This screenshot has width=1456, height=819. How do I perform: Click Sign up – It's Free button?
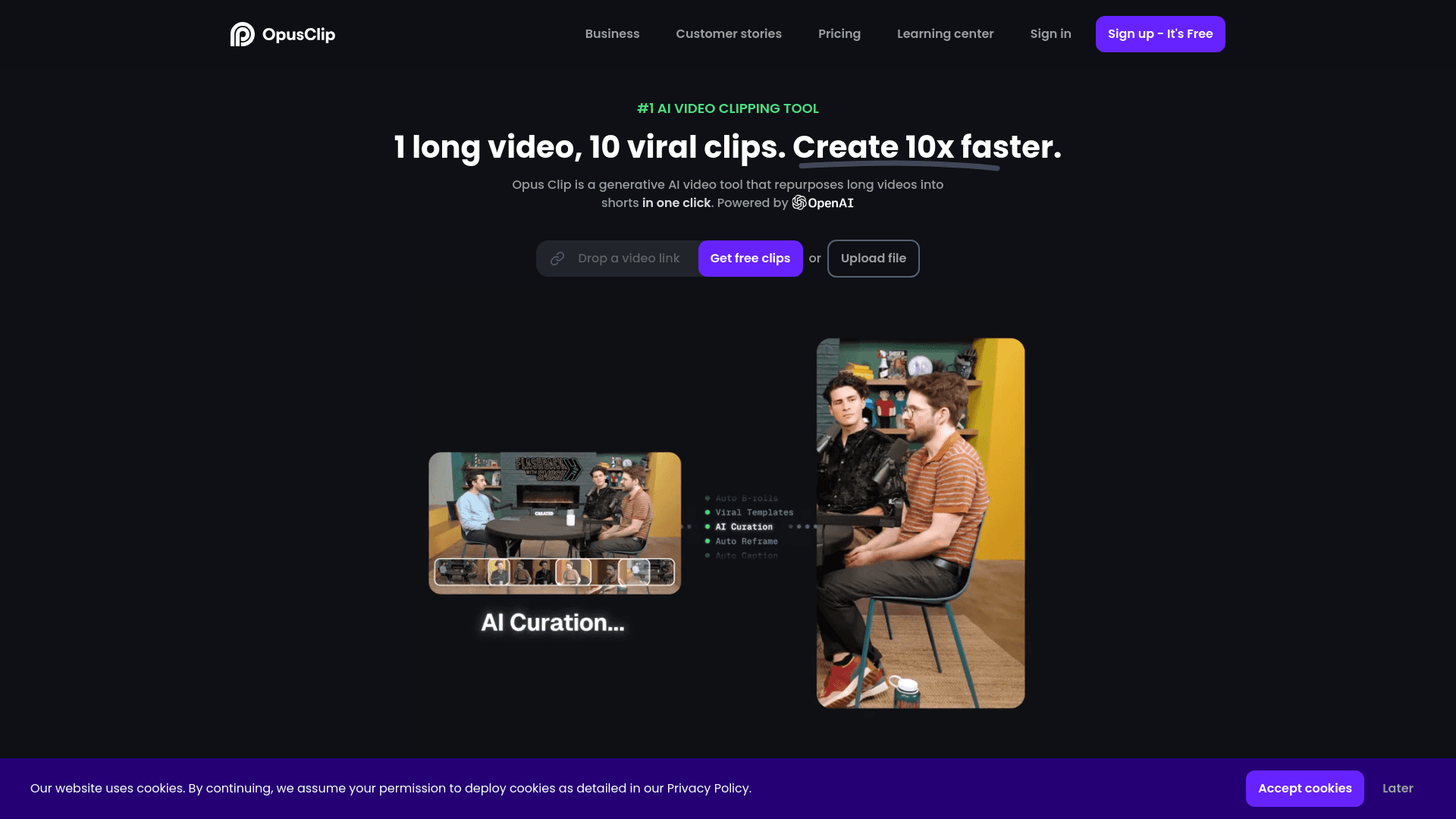click(x=1160, y=33)
